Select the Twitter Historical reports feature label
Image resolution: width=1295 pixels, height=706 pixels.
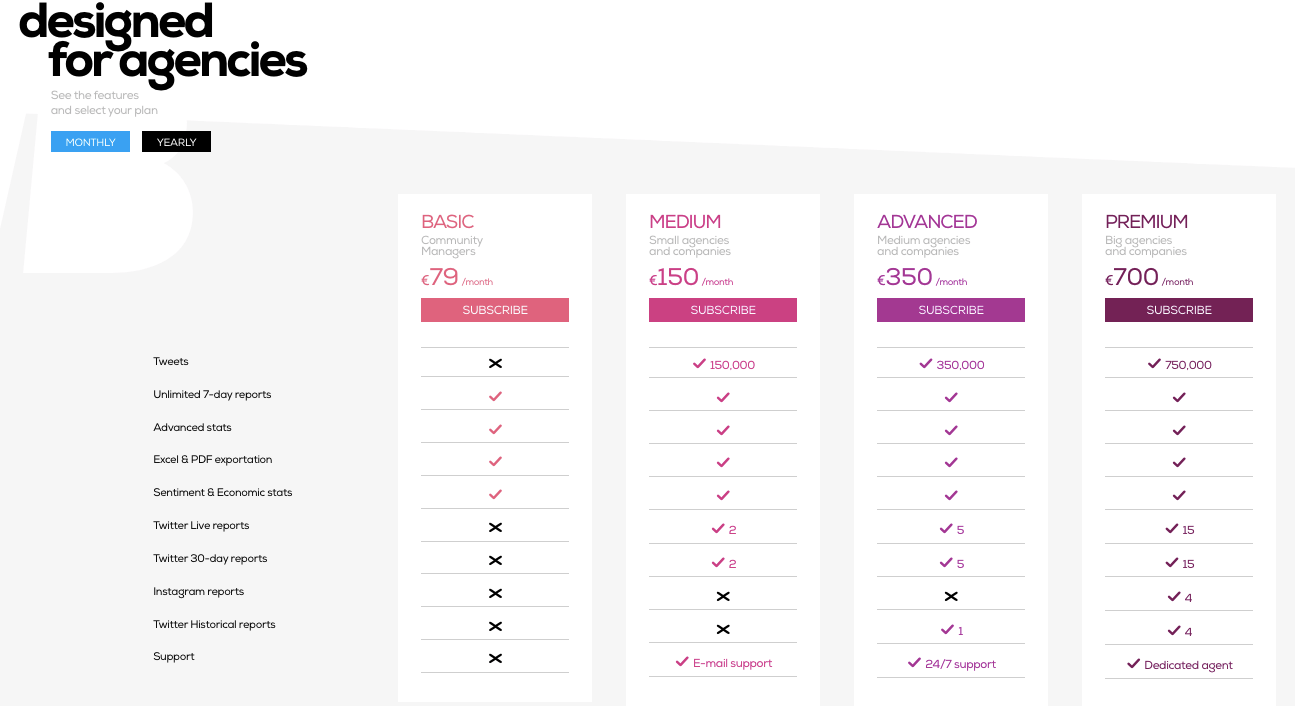coord(214,624)
